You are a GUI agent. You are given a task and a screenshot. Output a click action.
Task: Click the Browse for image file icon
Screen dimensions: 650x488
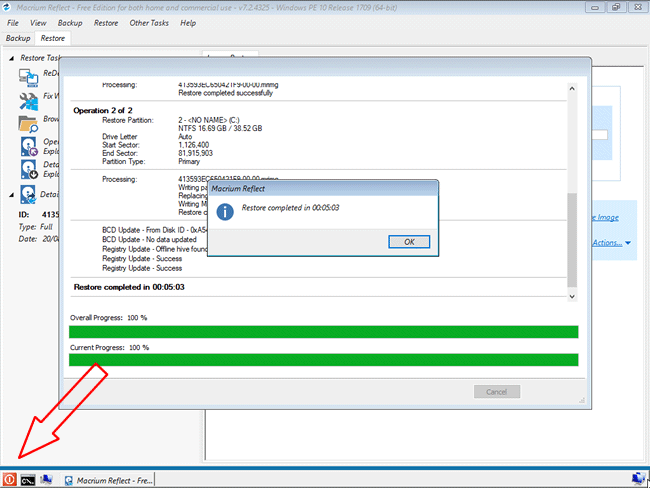click(x=28, y=124)
